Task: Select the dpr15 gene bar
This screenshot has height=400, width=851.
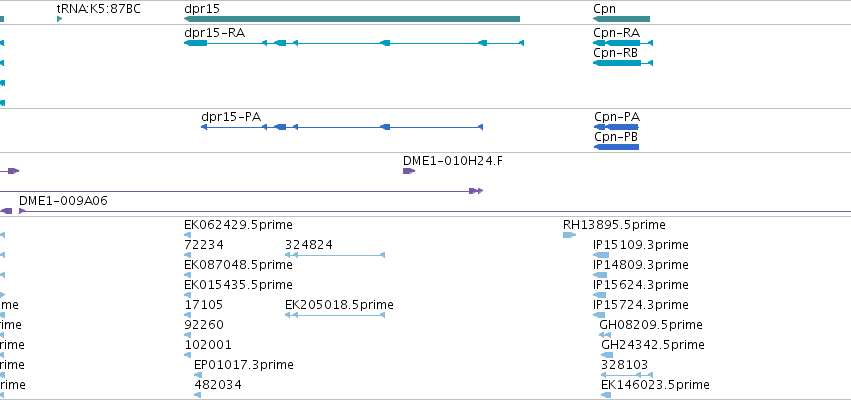Action: pyautogui.click(x=352, y=19)
